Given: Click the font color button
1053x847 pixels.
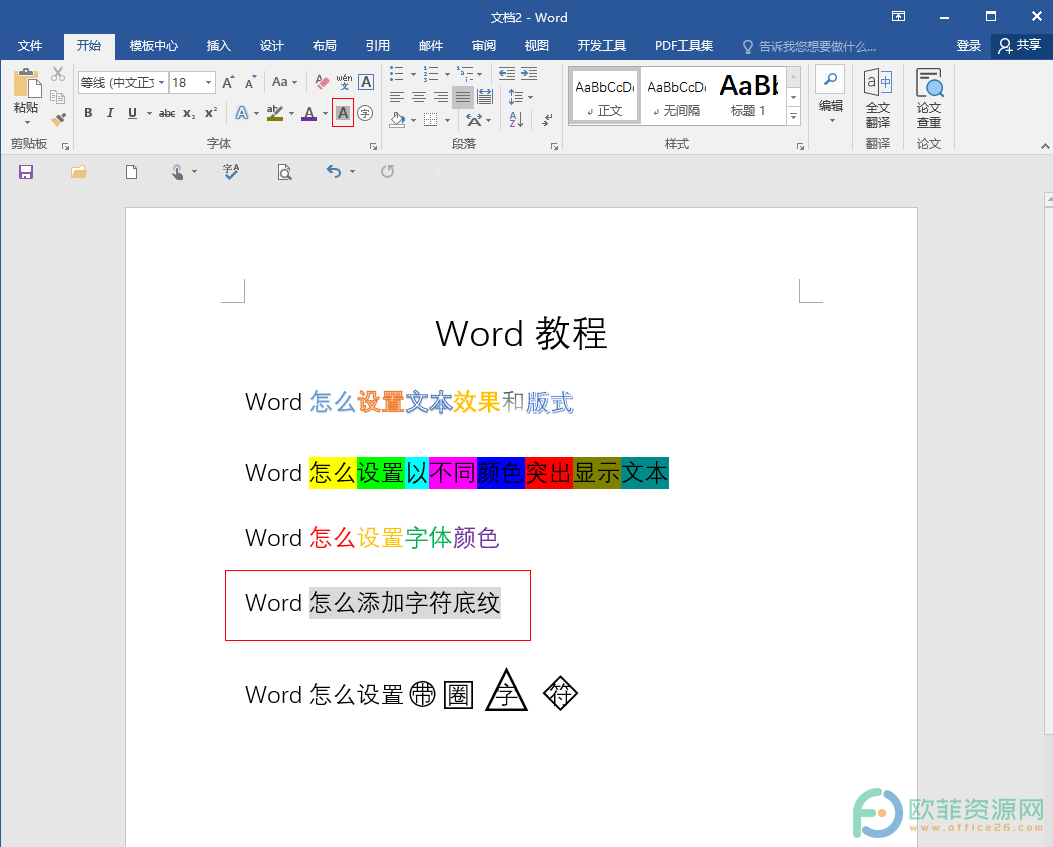Looking at the screenshot, I should click(309, 113).
